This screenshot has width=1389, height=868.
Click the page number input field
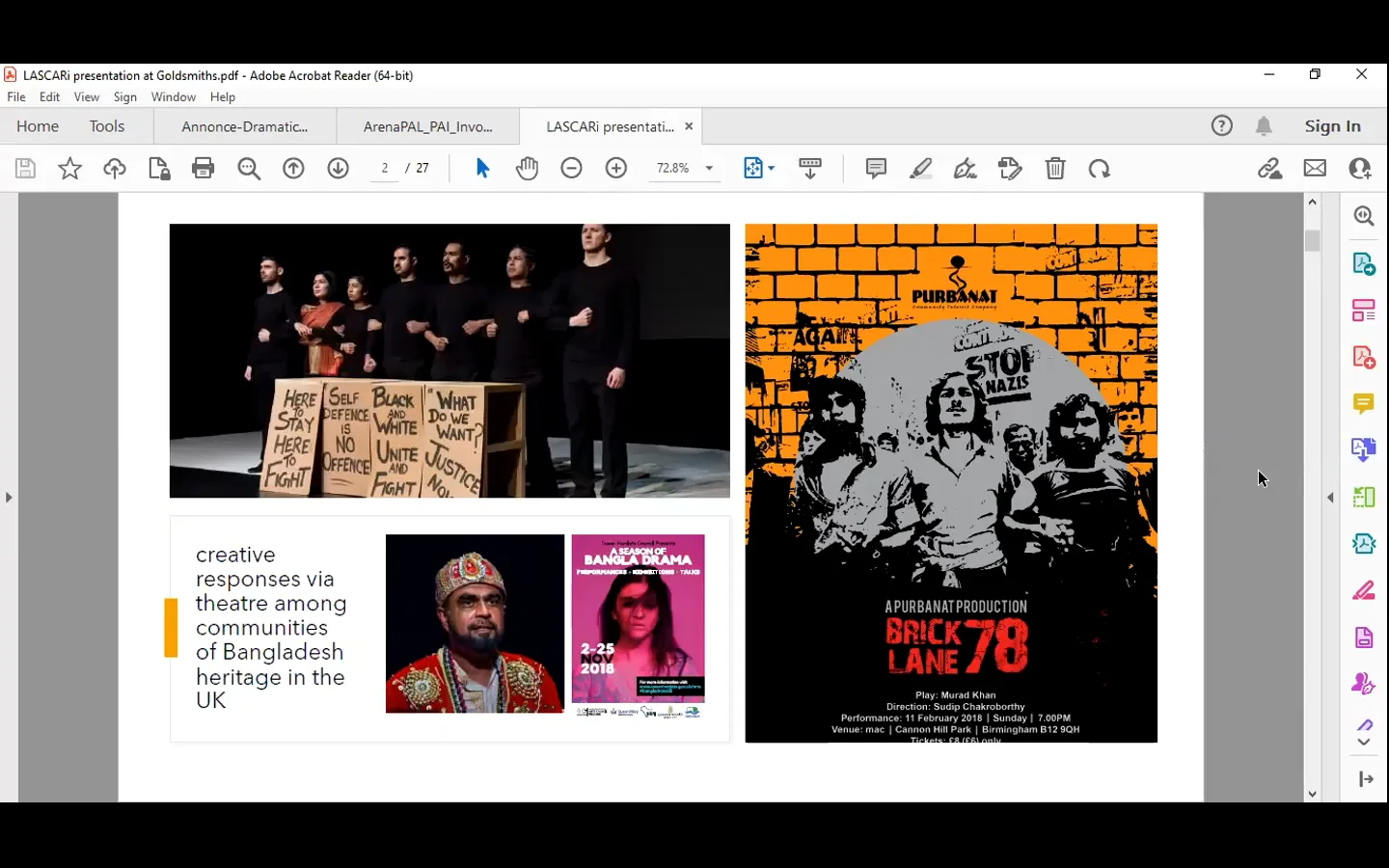click(x=385, y=169)
